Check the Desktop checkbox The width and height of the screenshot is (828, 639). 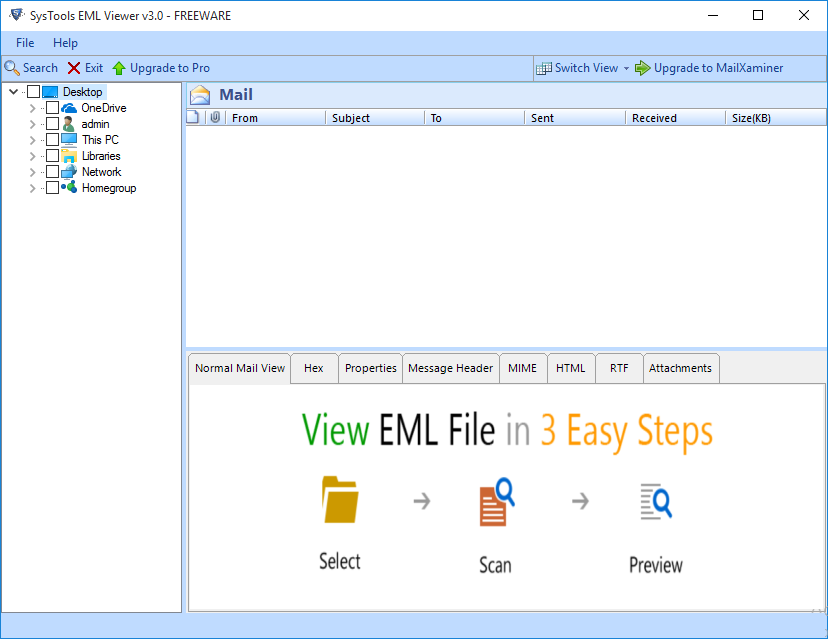click(33, 92)
